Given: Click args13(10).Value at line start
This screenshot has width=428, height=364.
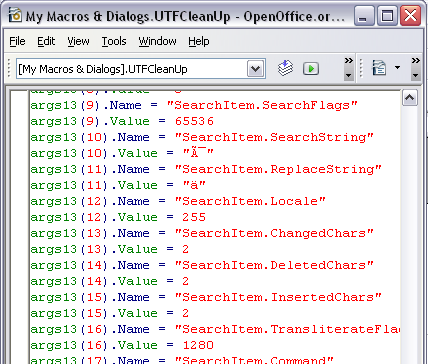Looking at the screenshot, I should (x=94, y=153).
